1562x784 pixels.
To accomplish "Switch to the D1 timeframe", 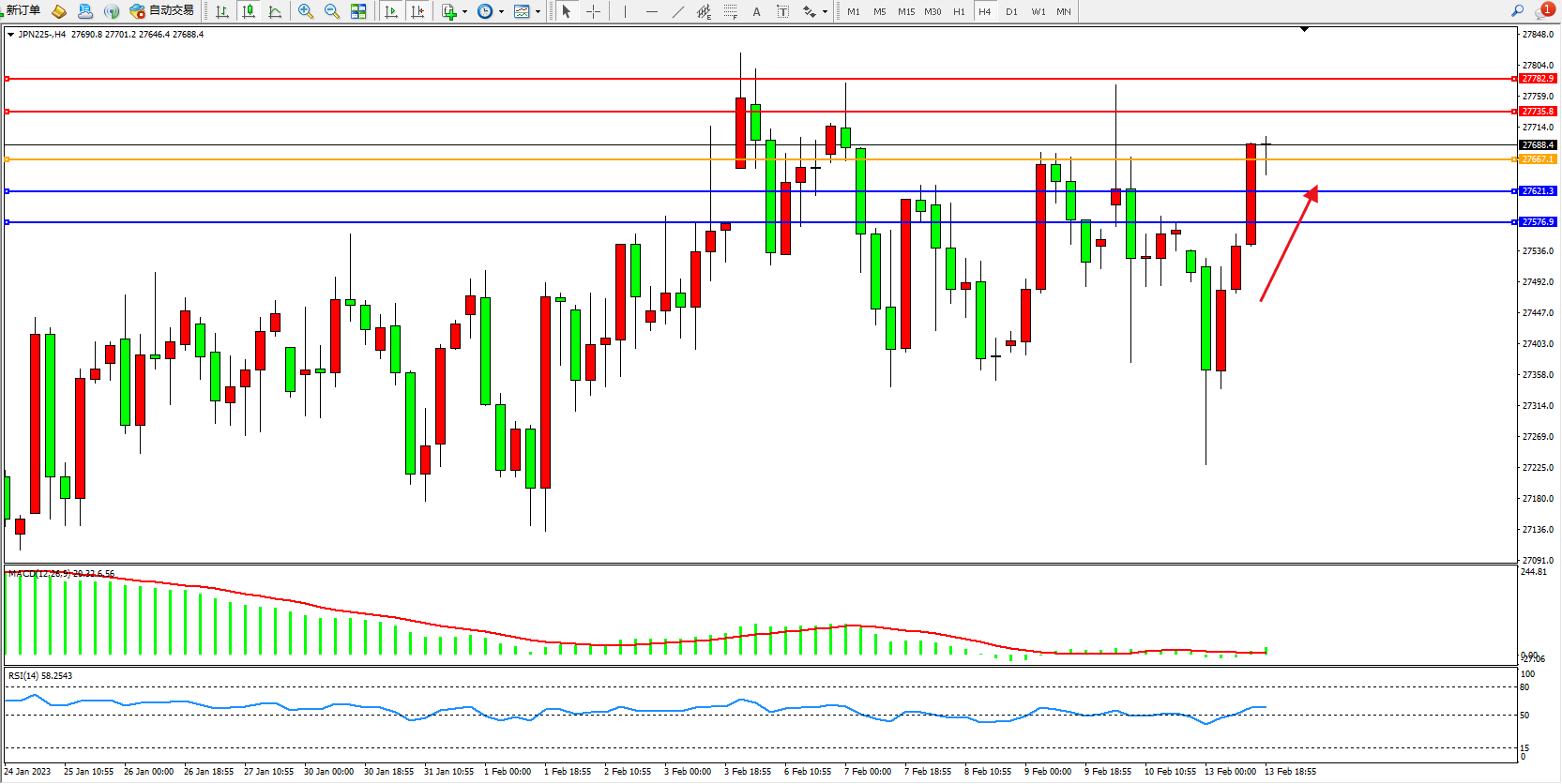I will coord(1011,11).
